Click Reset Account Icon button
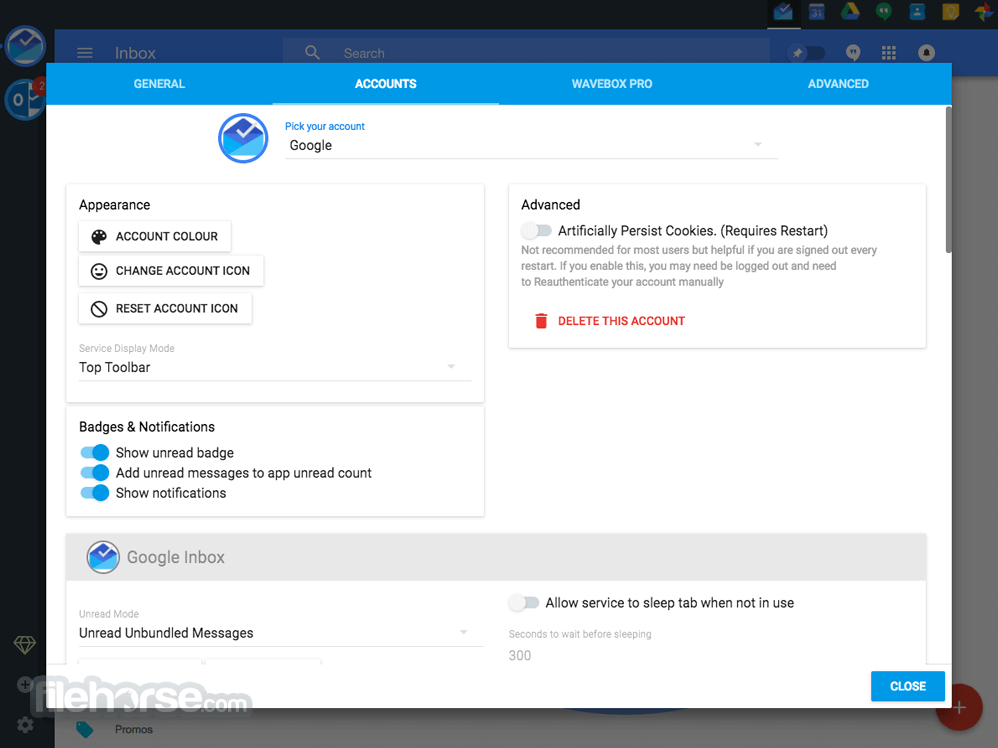 (x=165, y=308)
